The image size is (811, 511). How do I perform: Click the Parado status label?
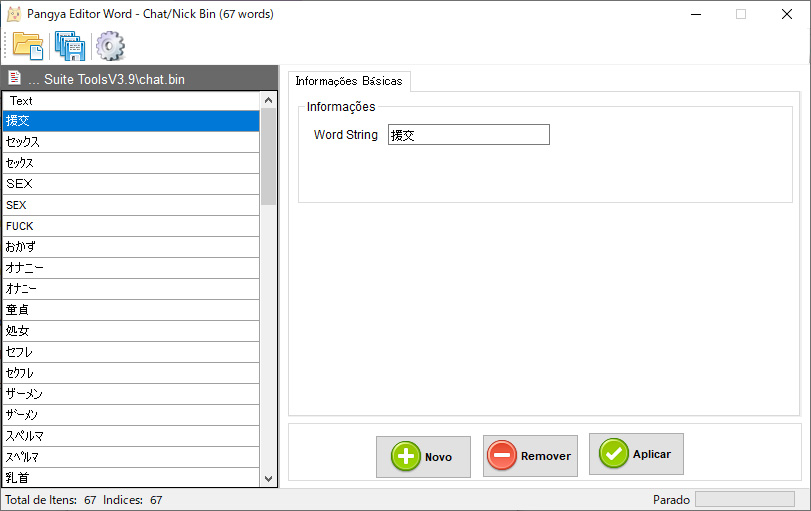(x=671, y=500)
